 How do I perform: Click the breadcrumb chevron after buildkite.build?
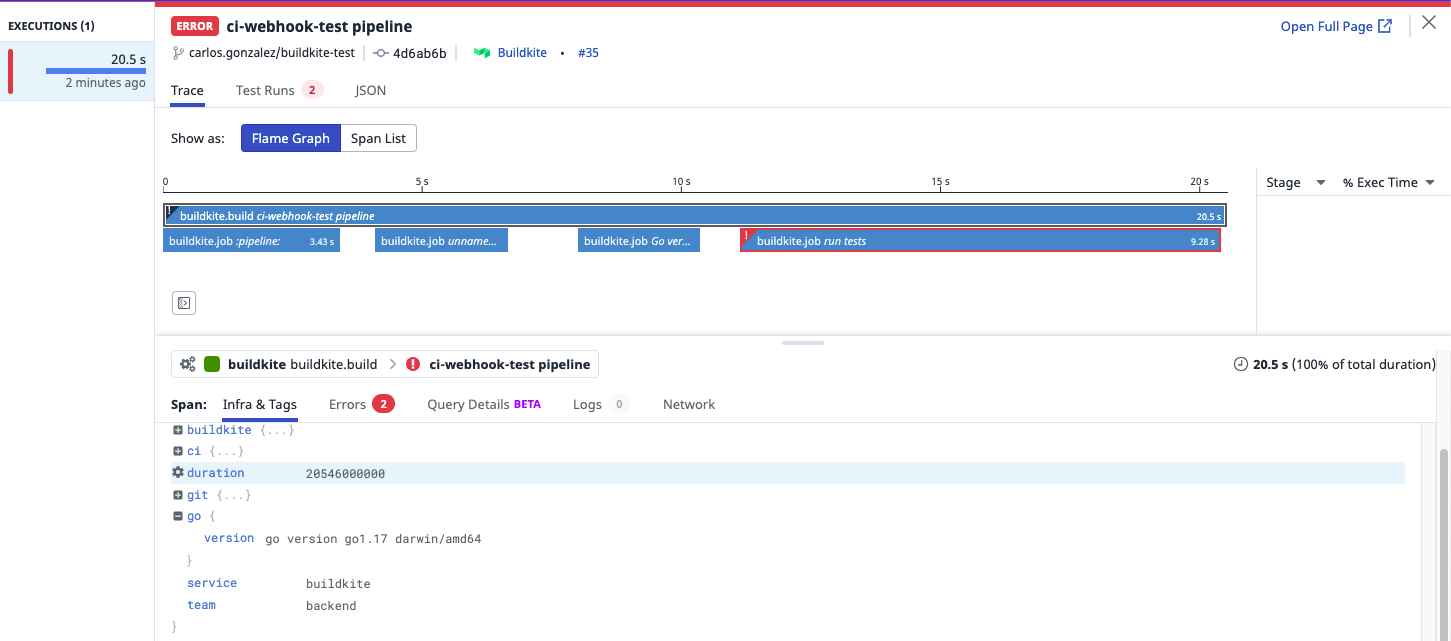[392, 365]
